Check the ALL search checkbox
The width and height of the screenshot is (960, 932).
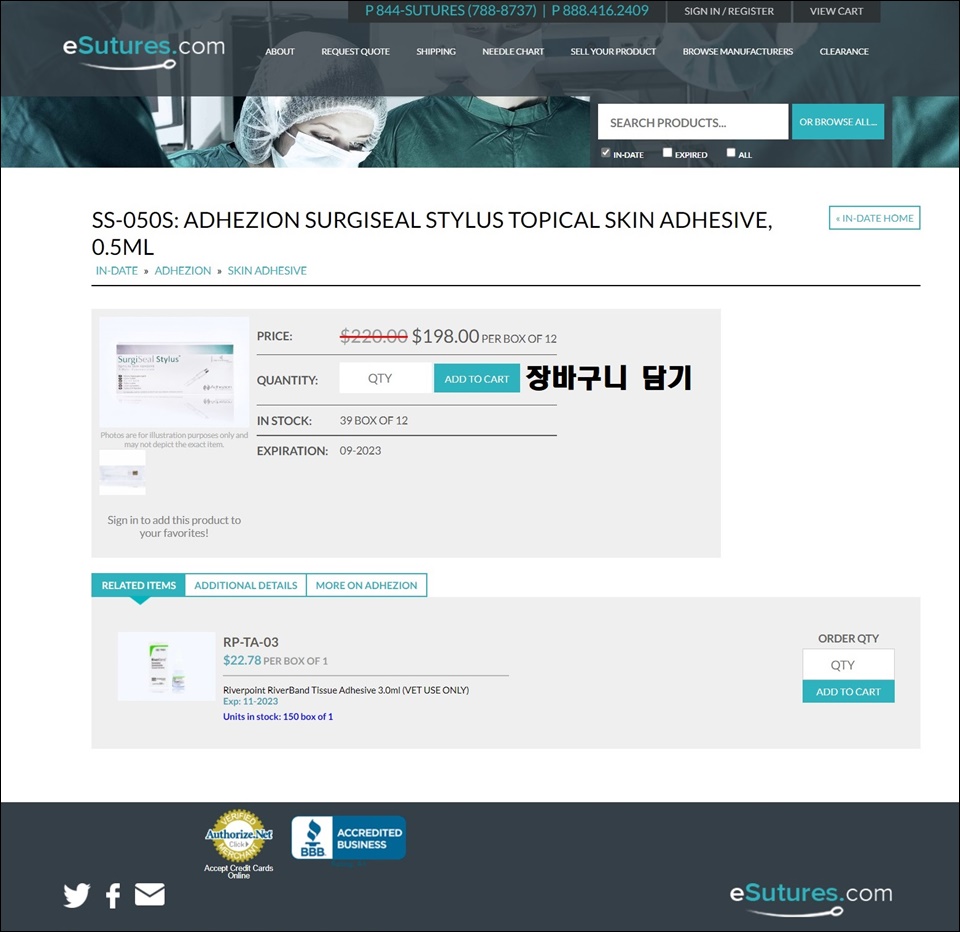coord(731,152)
